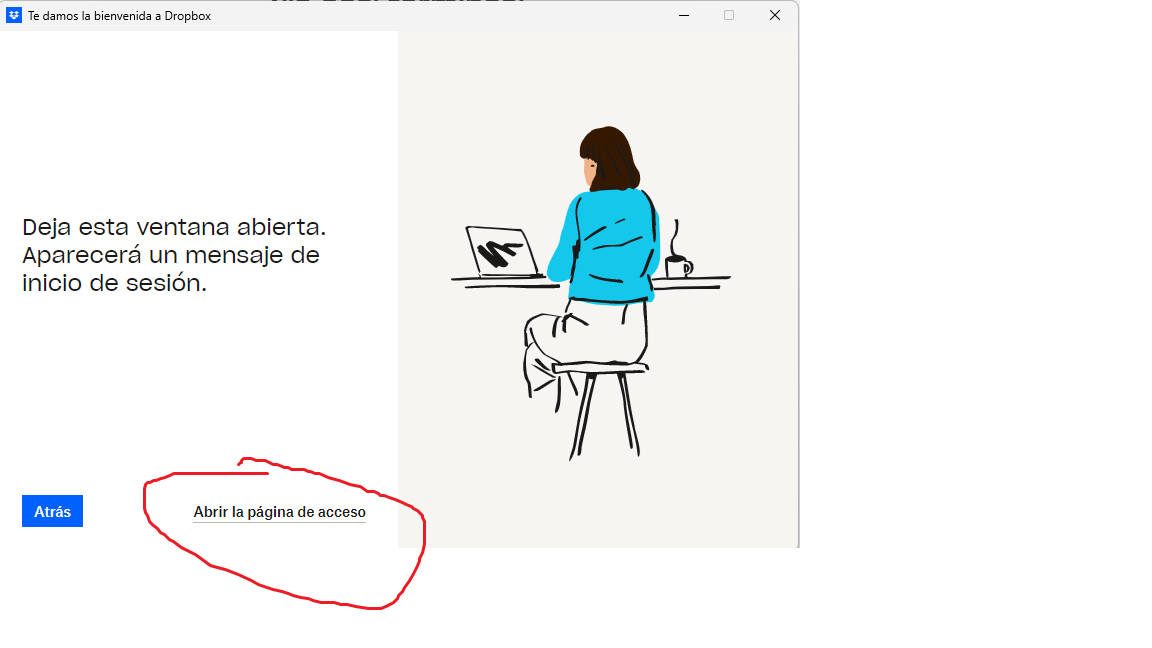
Task: Click the 'Deja esta ventana abierta.' heading line
Action: (x=174, y=226)
